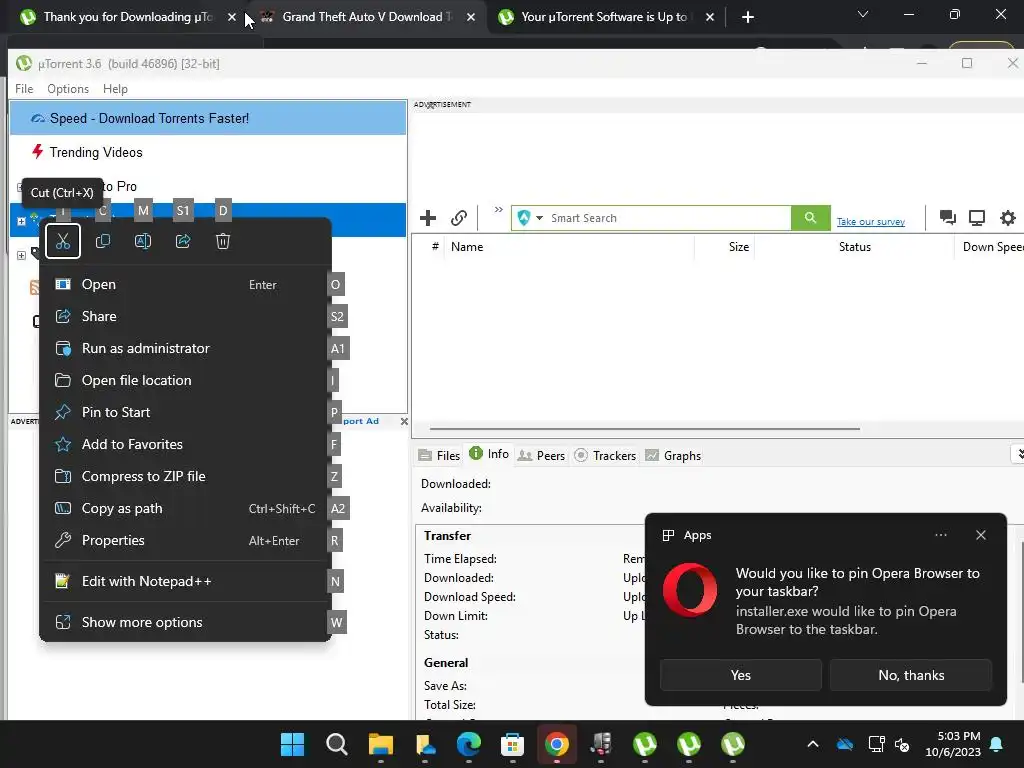This screenshot has width=1024, height=768.
Task: Open the Take our survey link
Action: coord(871,221)
